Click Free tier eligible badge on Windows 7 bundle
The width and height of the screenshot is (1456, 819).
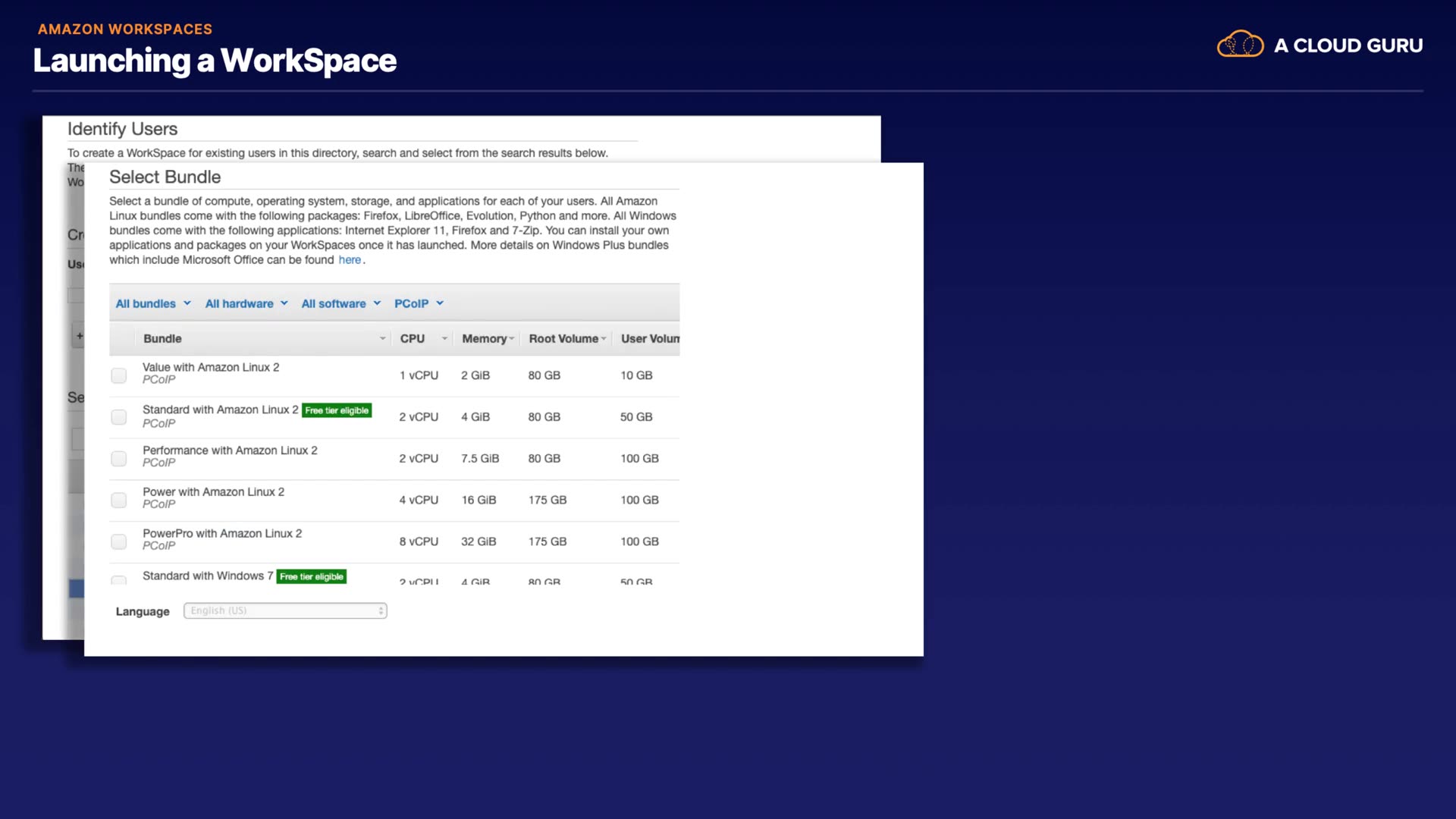coord(311,576)
